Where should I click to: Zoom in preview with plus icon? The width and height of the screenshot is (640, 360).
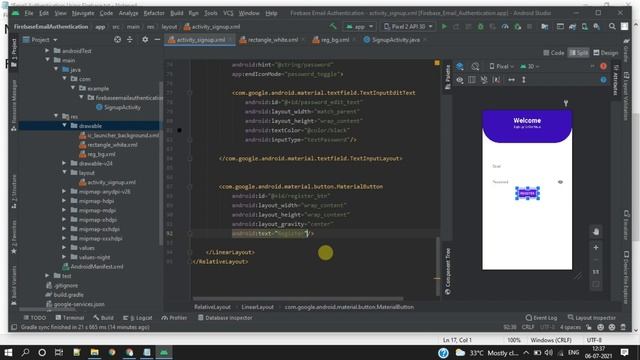(x=596, y=247)
